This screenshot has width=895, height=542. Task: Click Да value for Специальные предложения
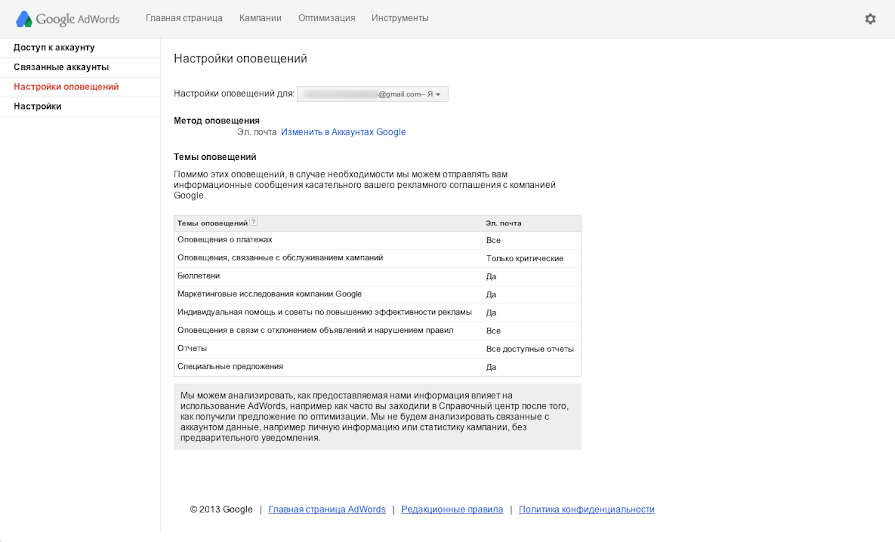(491, 367)
